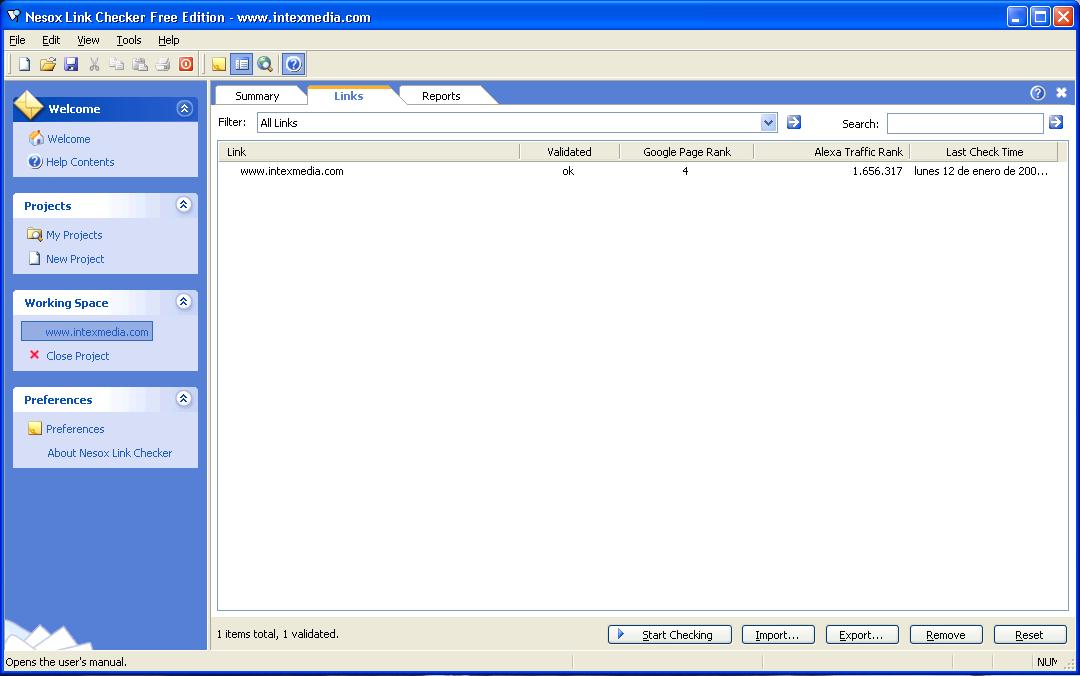The width and height of the screenshot is (1080, 676).
Task: Click the Google Page Rank value 4
Action: pyautogui.click(x=685, y=171)
